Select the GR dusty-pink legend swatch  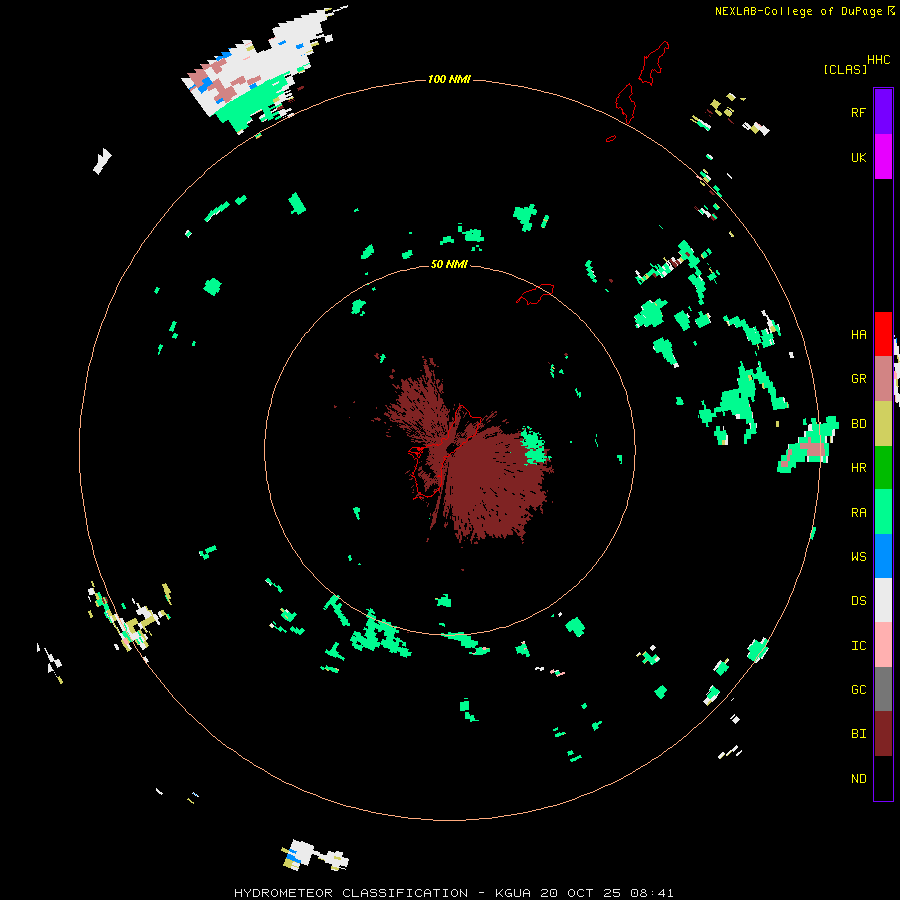pyautogui.click(x=883, y=378)
